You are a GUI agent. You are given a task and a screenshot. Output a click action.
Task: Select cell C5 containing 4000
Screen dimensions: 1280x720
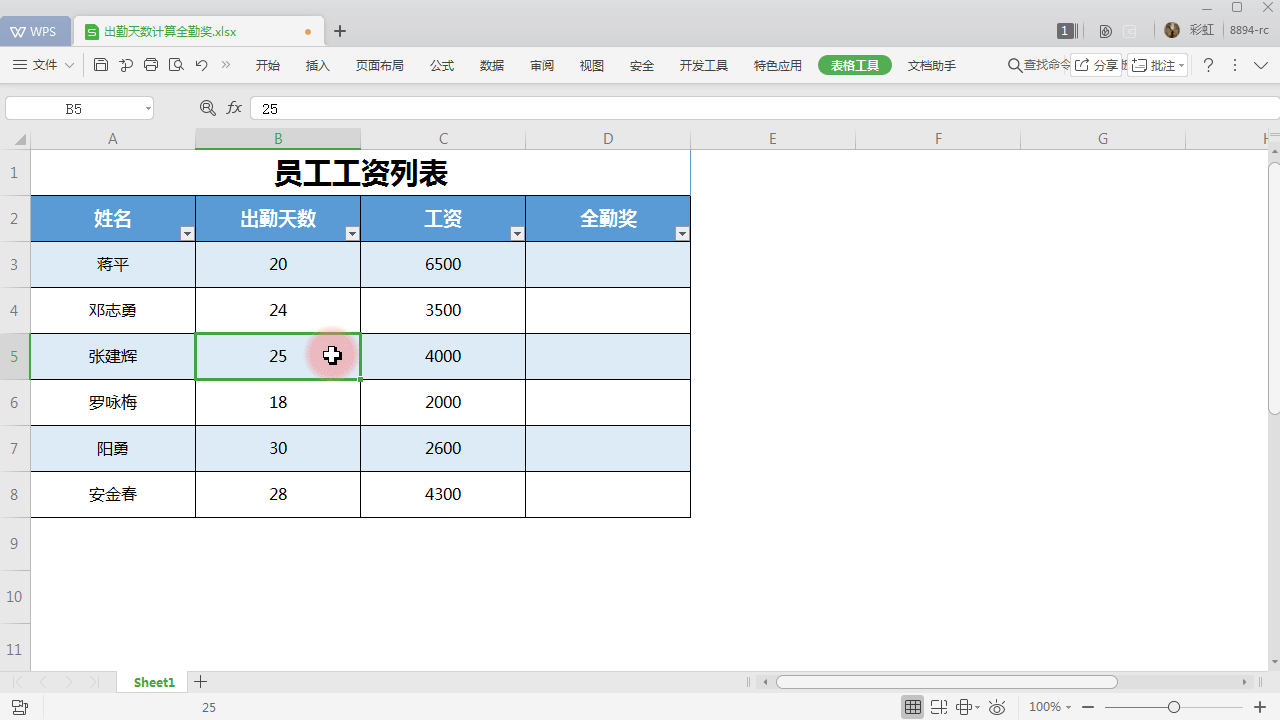[x=442, y=356]
